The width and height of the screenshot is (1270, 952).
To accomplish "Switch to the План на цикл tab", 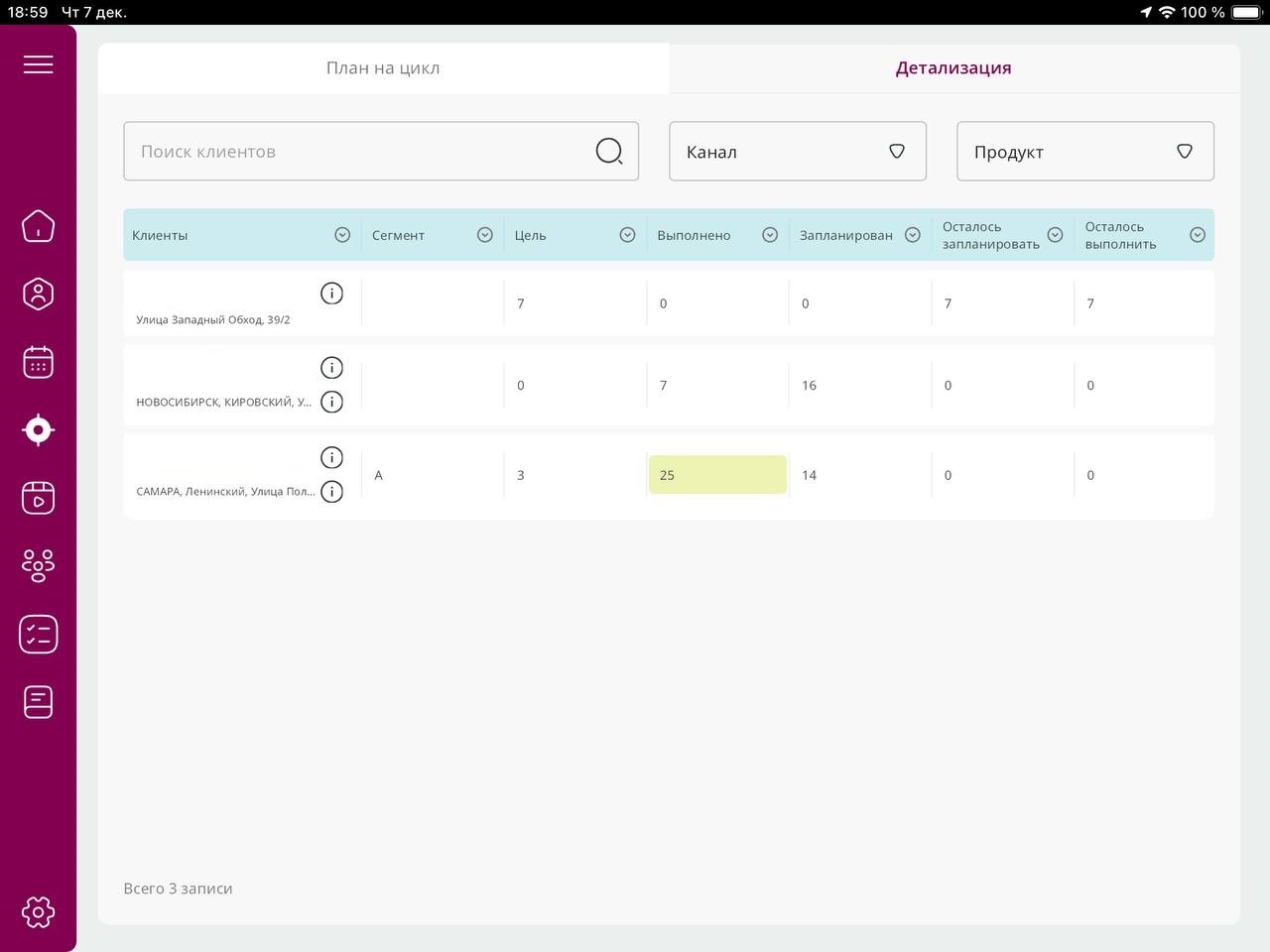I will pyautogui.click(x=383, y=68).
